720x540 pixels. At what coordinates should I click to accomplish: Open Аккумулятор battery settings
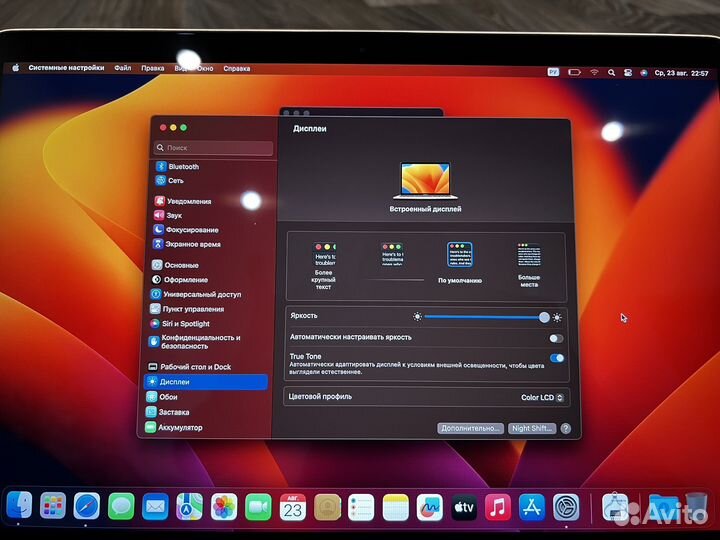(174, 428)
